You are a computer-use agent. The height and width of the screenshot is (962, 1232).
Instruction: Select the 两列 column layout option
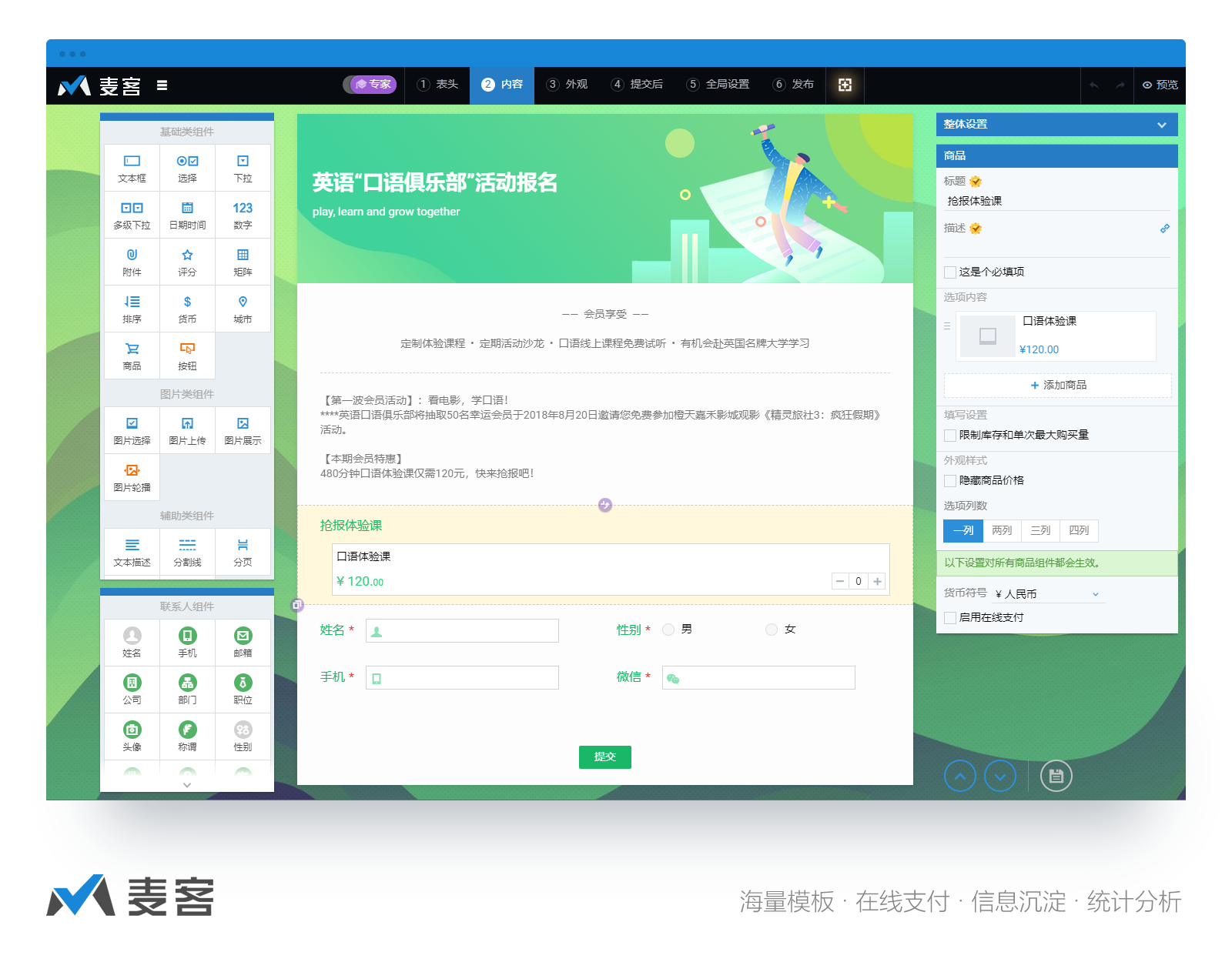1002,530
